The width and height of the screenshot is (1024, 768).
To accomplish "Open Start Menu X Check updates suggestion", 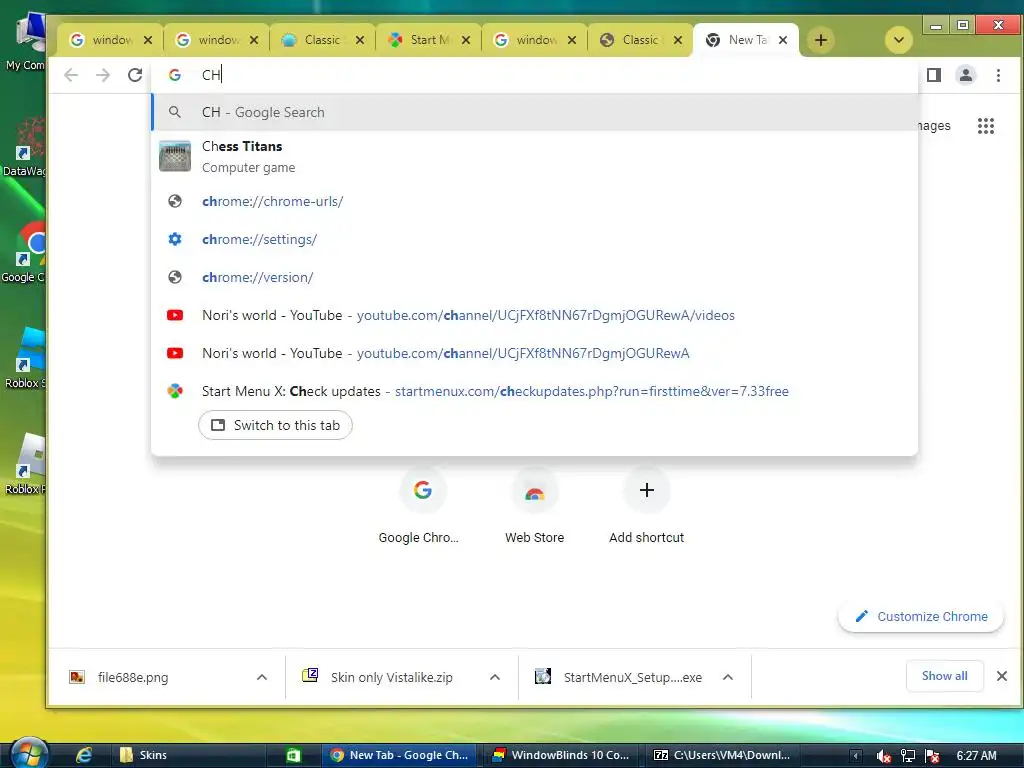I will point(534,391).
